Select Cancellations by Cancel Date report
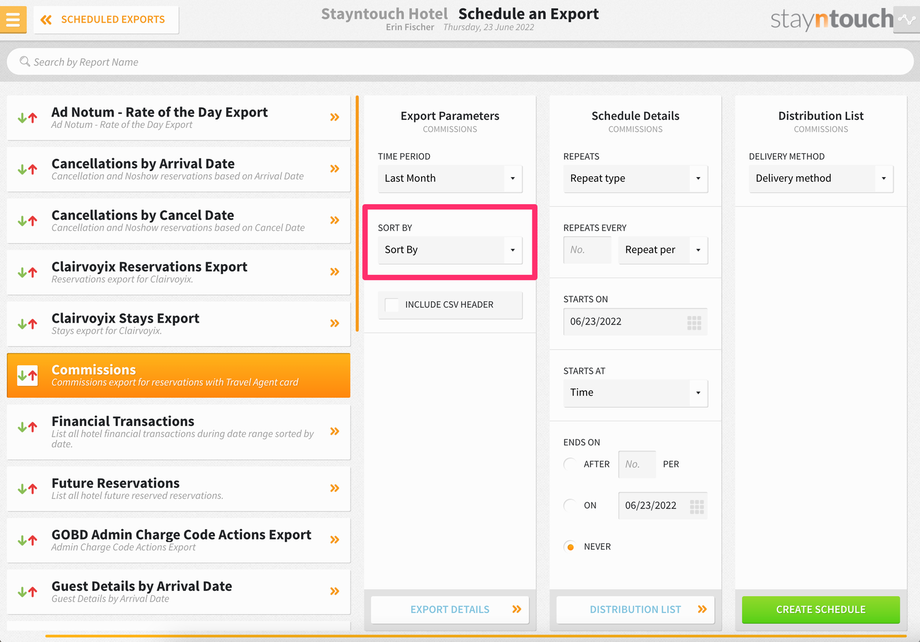Screen dimensions: 920x642 pos(178,221)
